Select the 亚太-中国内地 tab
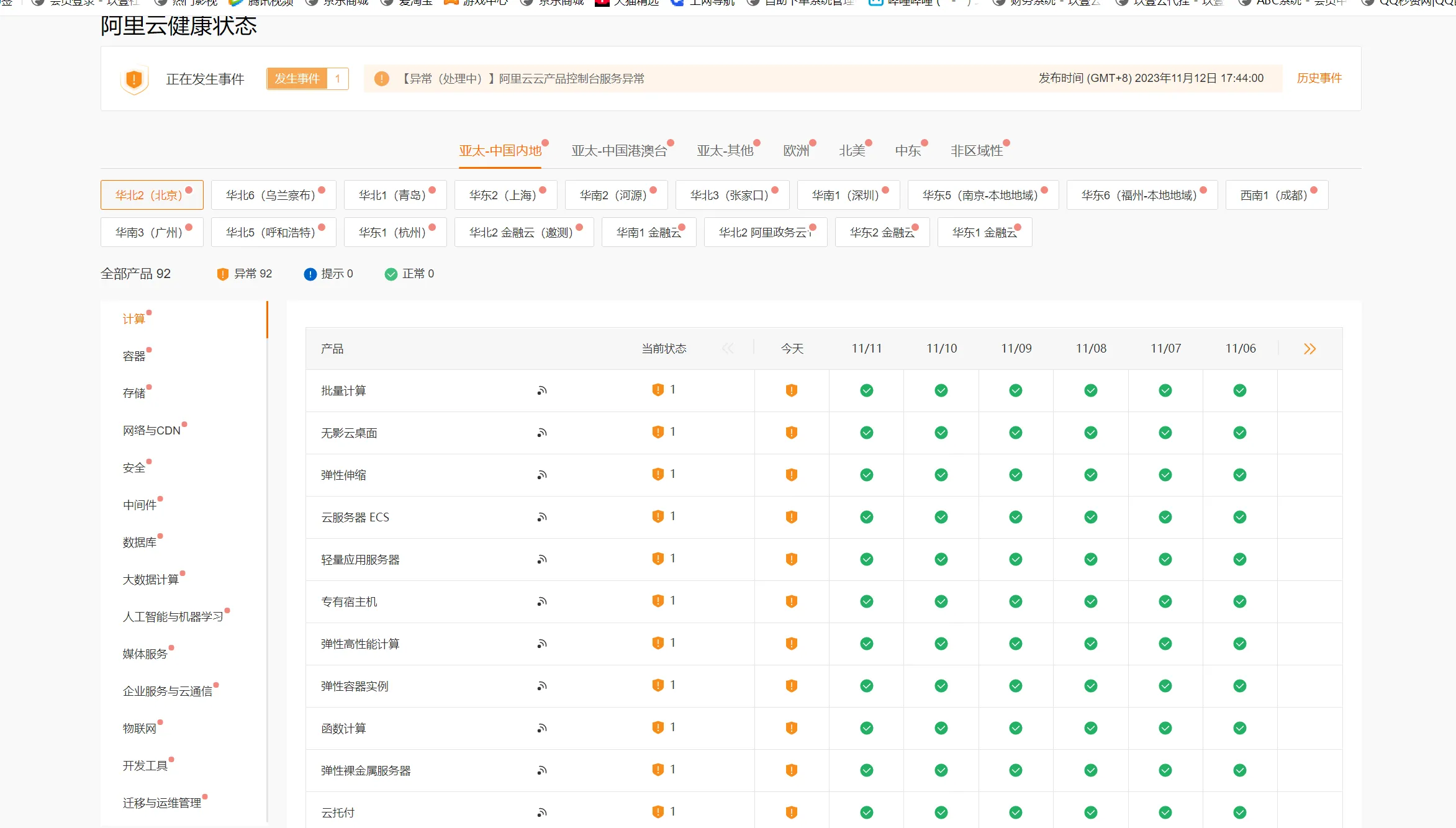1456x828 pixels. coord(500,151)
